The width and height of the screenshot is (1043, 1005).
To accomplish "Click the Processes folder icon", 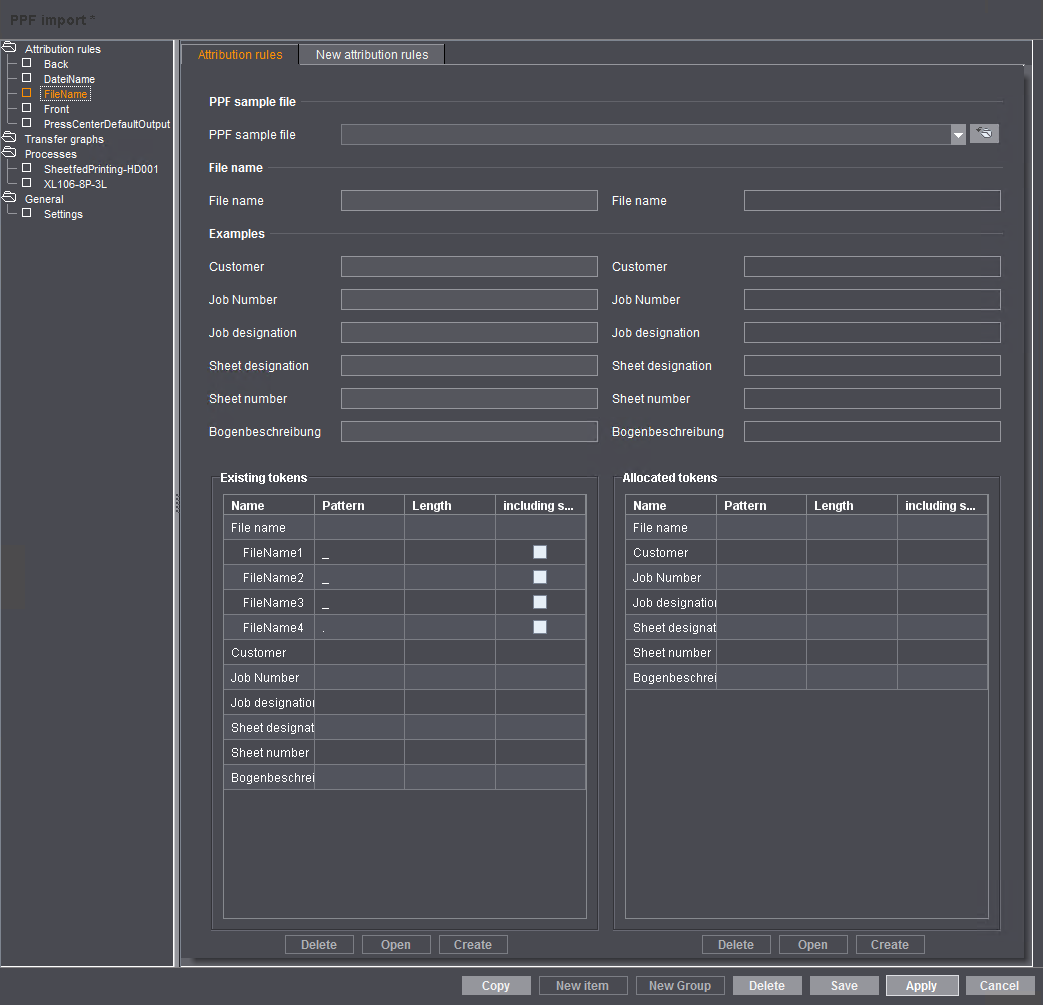I will coord(9,153).
